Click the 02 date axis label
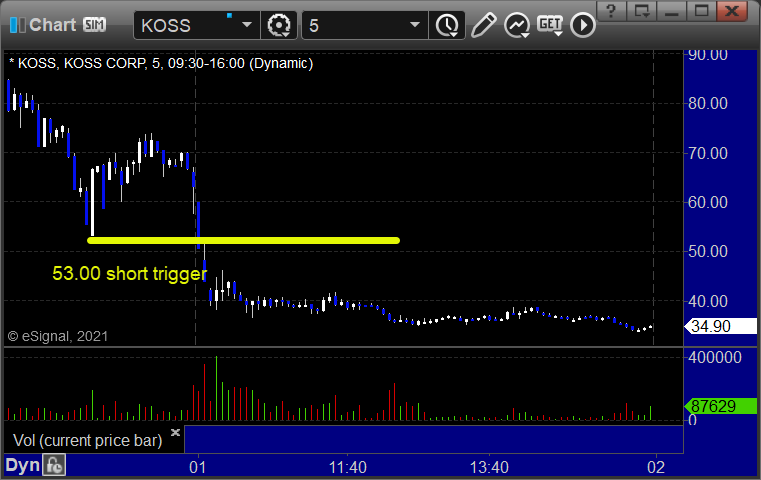The image size is (761, 480). pos(656,467)
